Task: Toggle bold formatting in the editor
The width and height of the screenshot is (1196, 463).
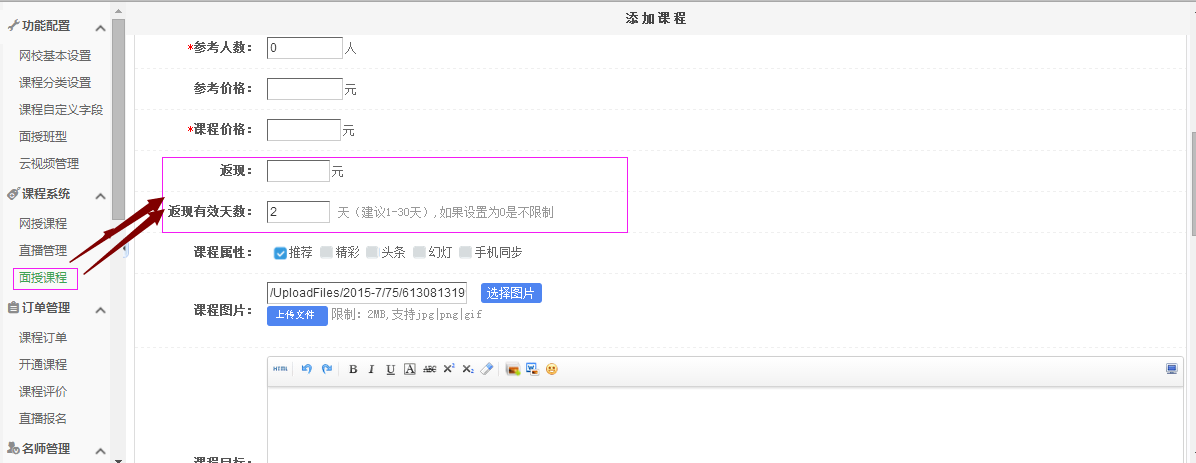Action: (353, 369)
